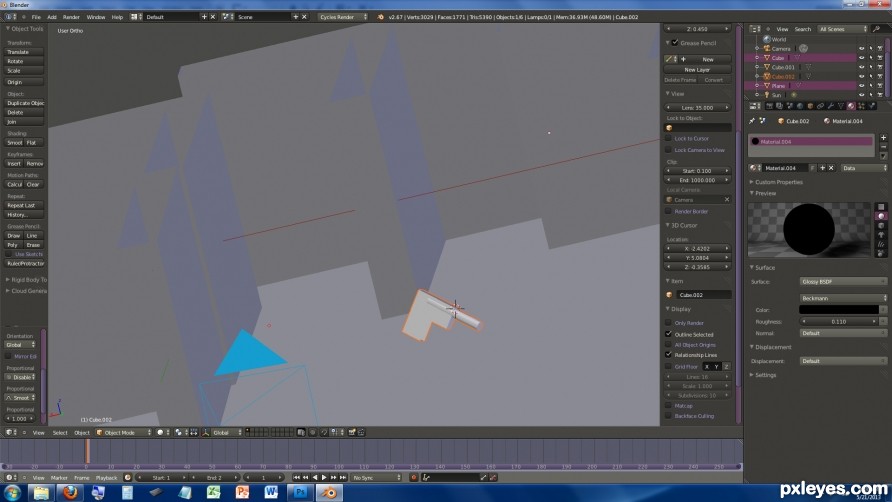This screenshot has width=892, height=502.
Task: Open the Blender info editor type icon
Action: (9, 17)
